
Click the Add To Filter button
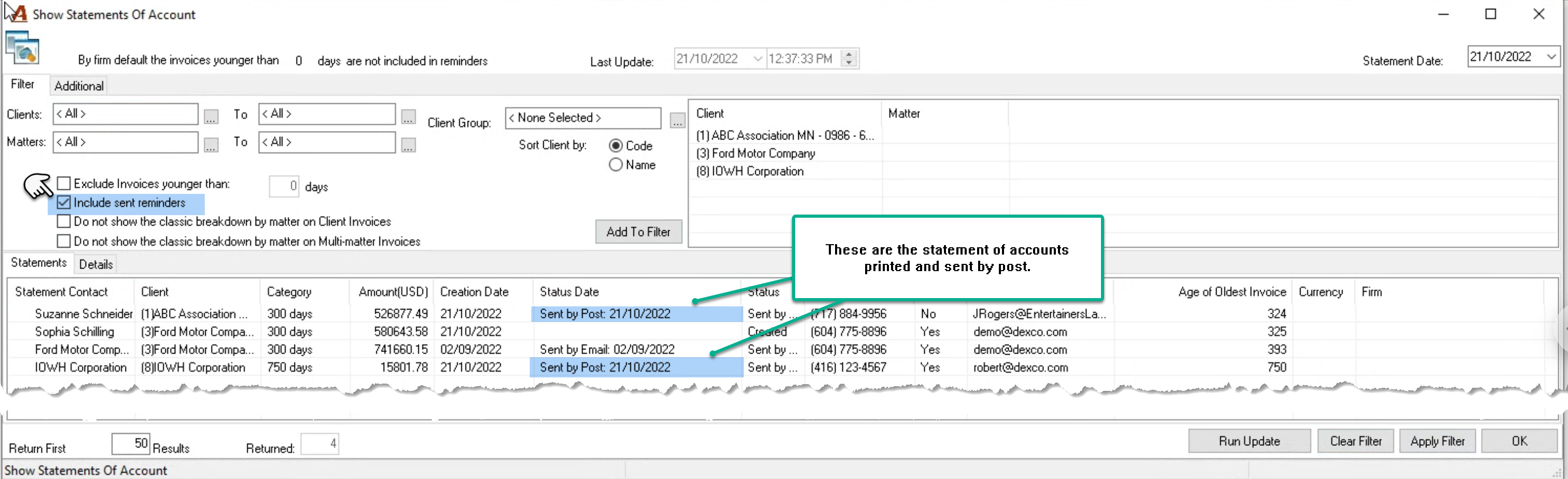(638, 232)
